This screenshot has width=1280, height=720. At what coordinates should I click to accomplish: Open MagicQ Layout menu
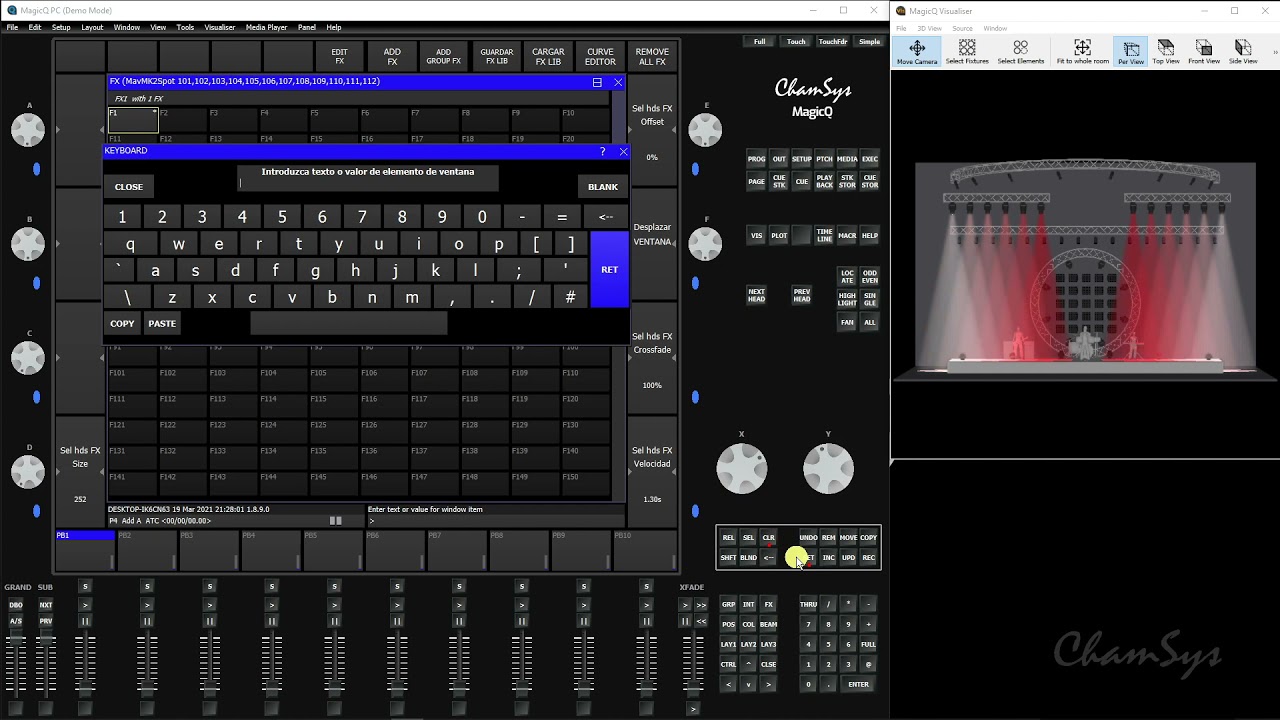pyautogui.click(x=92, y=27)
